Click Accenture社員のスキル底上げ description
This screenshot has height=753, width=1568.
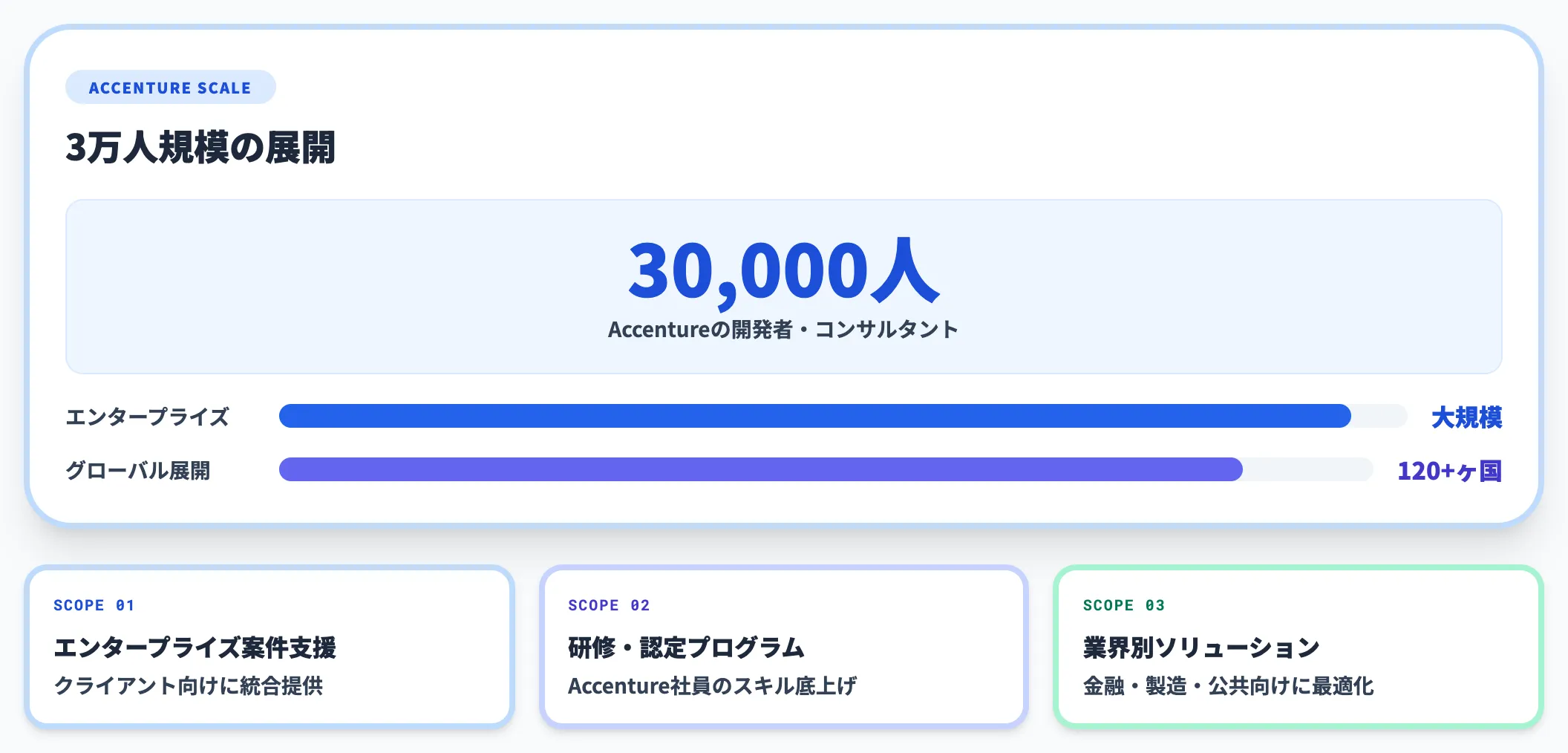(x=712, y=685)
